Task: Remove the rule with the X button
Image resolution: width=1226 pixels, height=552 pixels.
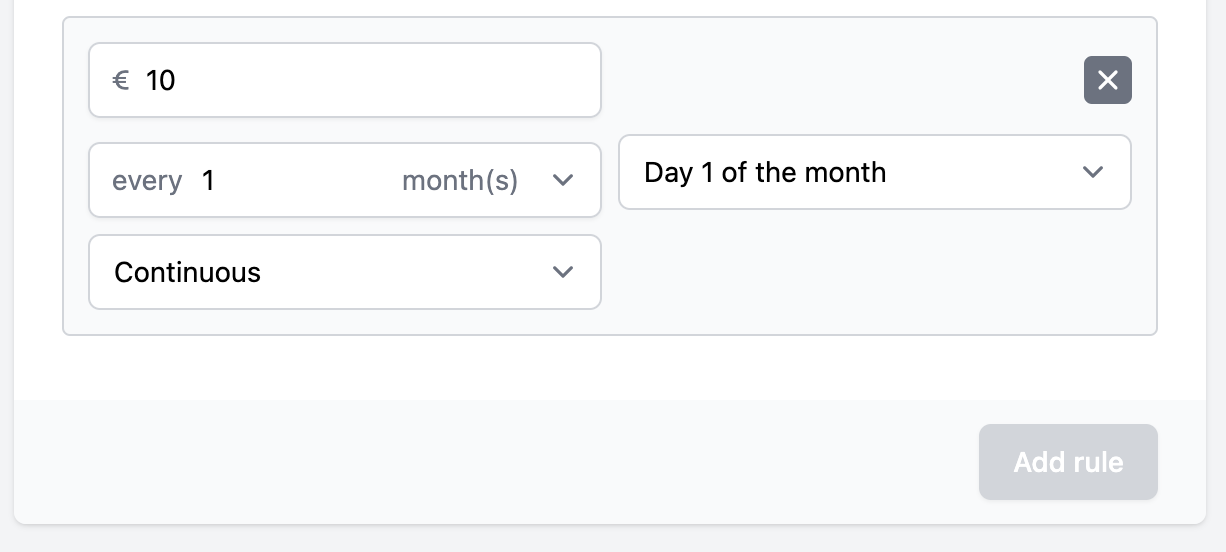Action: point(1107,80)
